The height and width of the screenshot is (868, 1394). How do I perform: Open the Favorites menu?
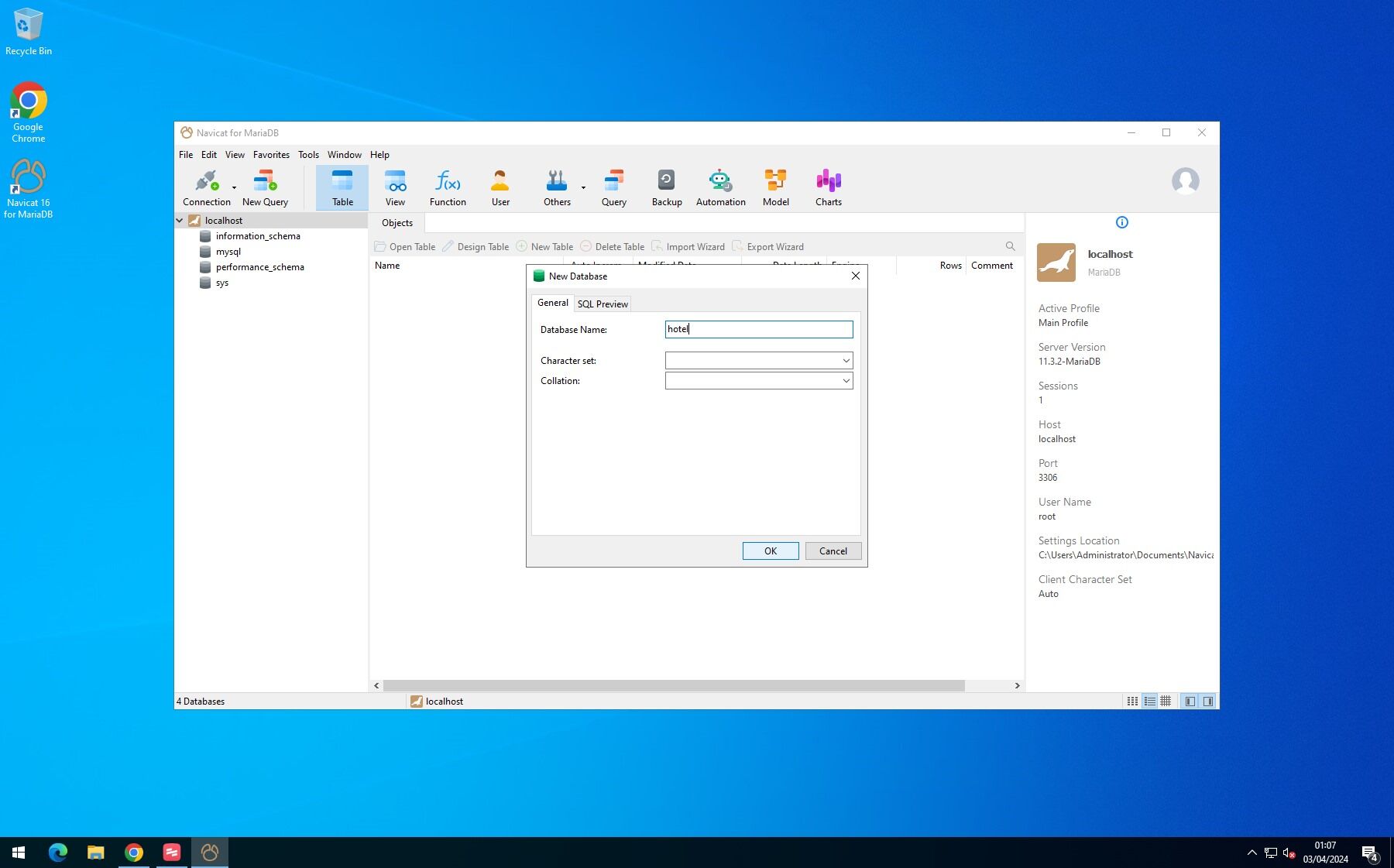[x=271, y=155]
